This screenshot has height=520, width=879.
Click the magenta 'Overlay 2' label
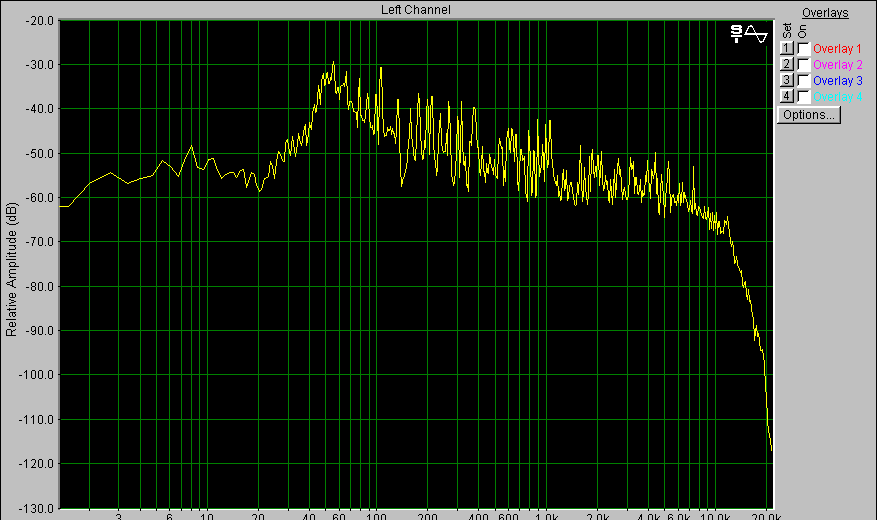(x=838, y=64)
